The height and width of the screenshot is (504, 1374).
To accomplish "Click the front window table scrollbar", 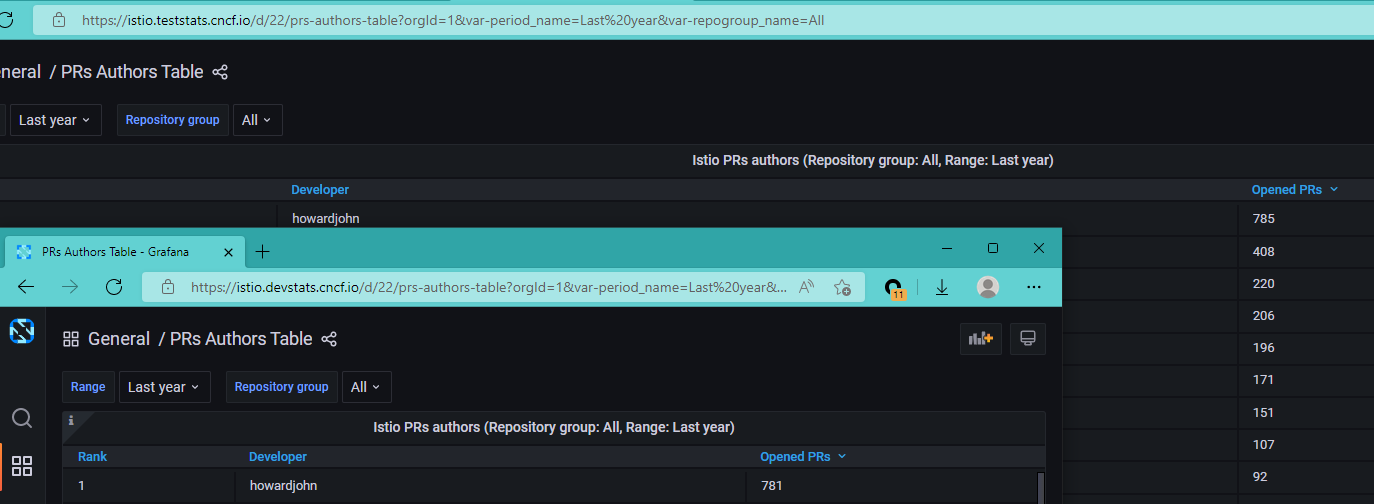I will tap(1041, 488).
